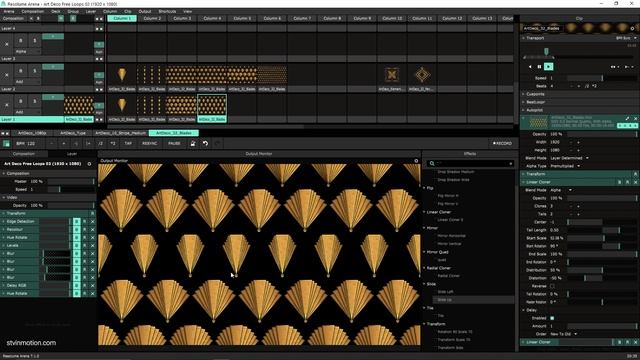Open Layer 4 blend mode dropdown showing Alpha
Screen dimensions: 640x360
(x=27, y=52)
